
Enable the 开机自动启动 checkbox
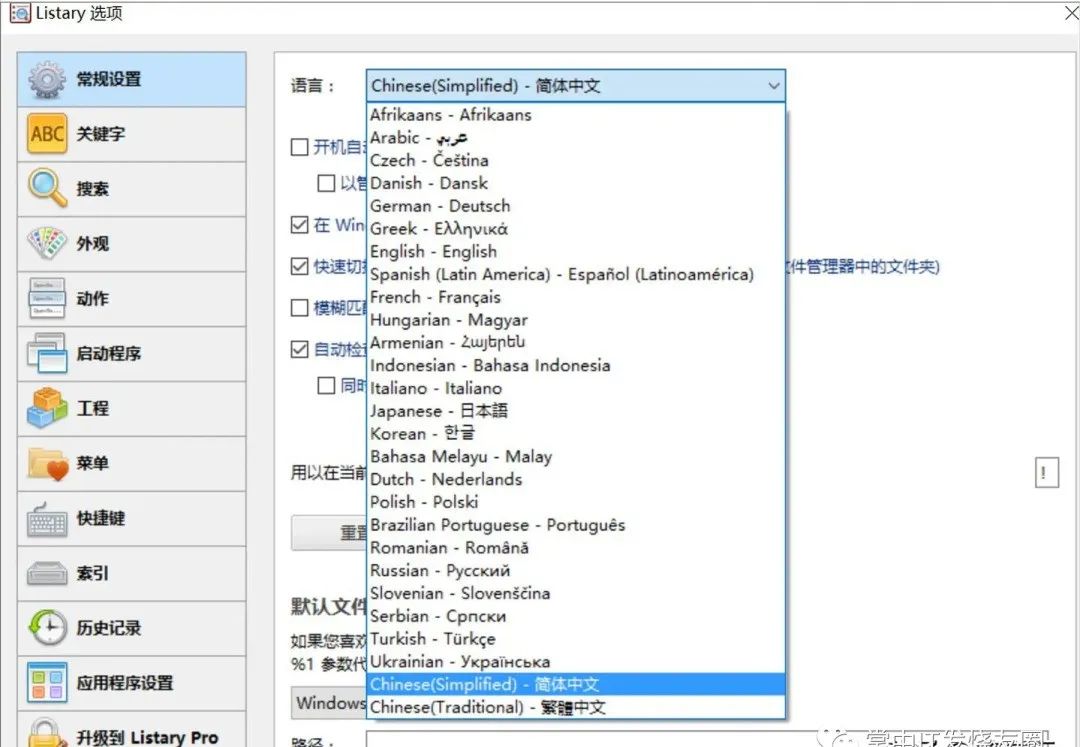(298, 147)
